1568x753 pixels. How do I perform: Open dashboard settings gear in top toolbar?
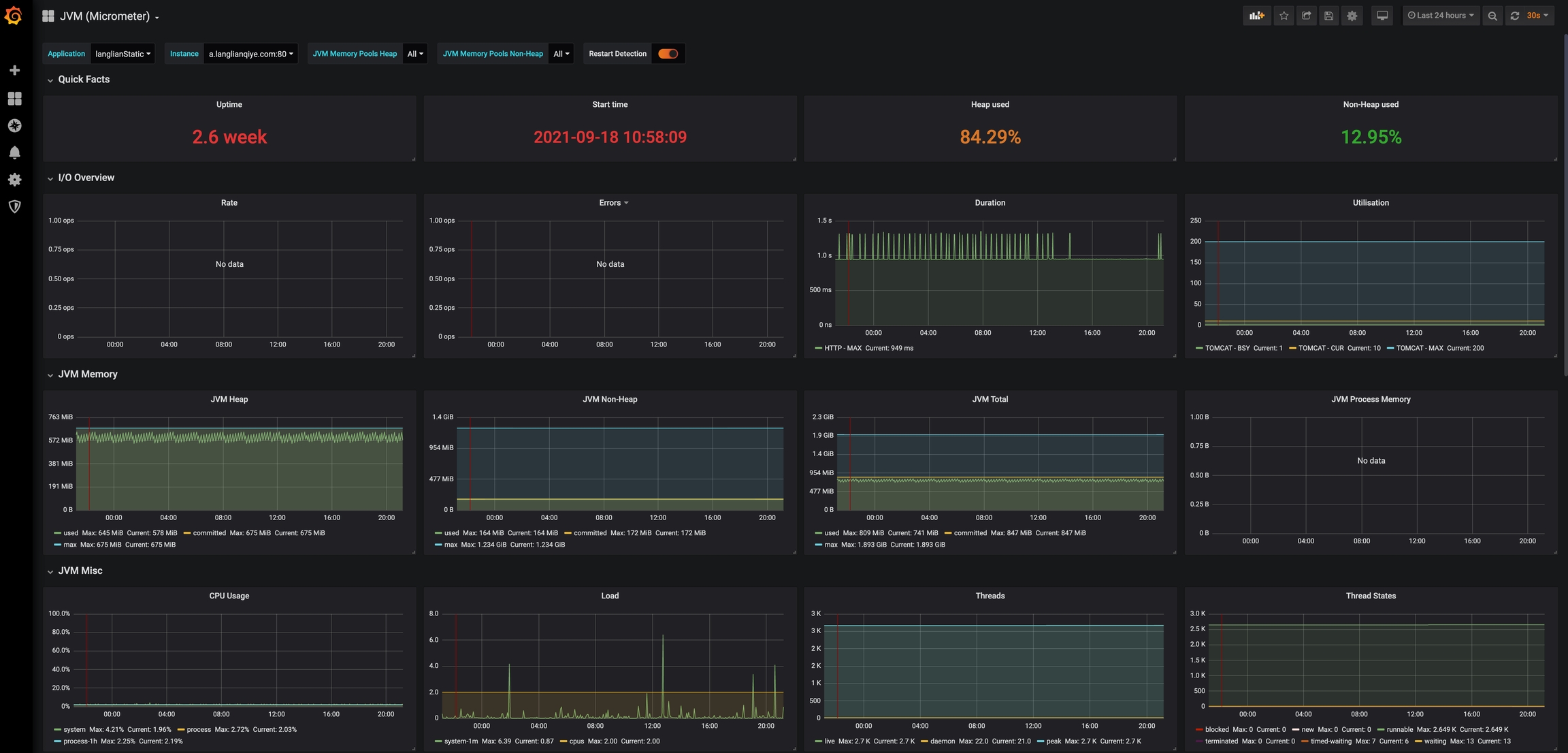point(1352,16)
